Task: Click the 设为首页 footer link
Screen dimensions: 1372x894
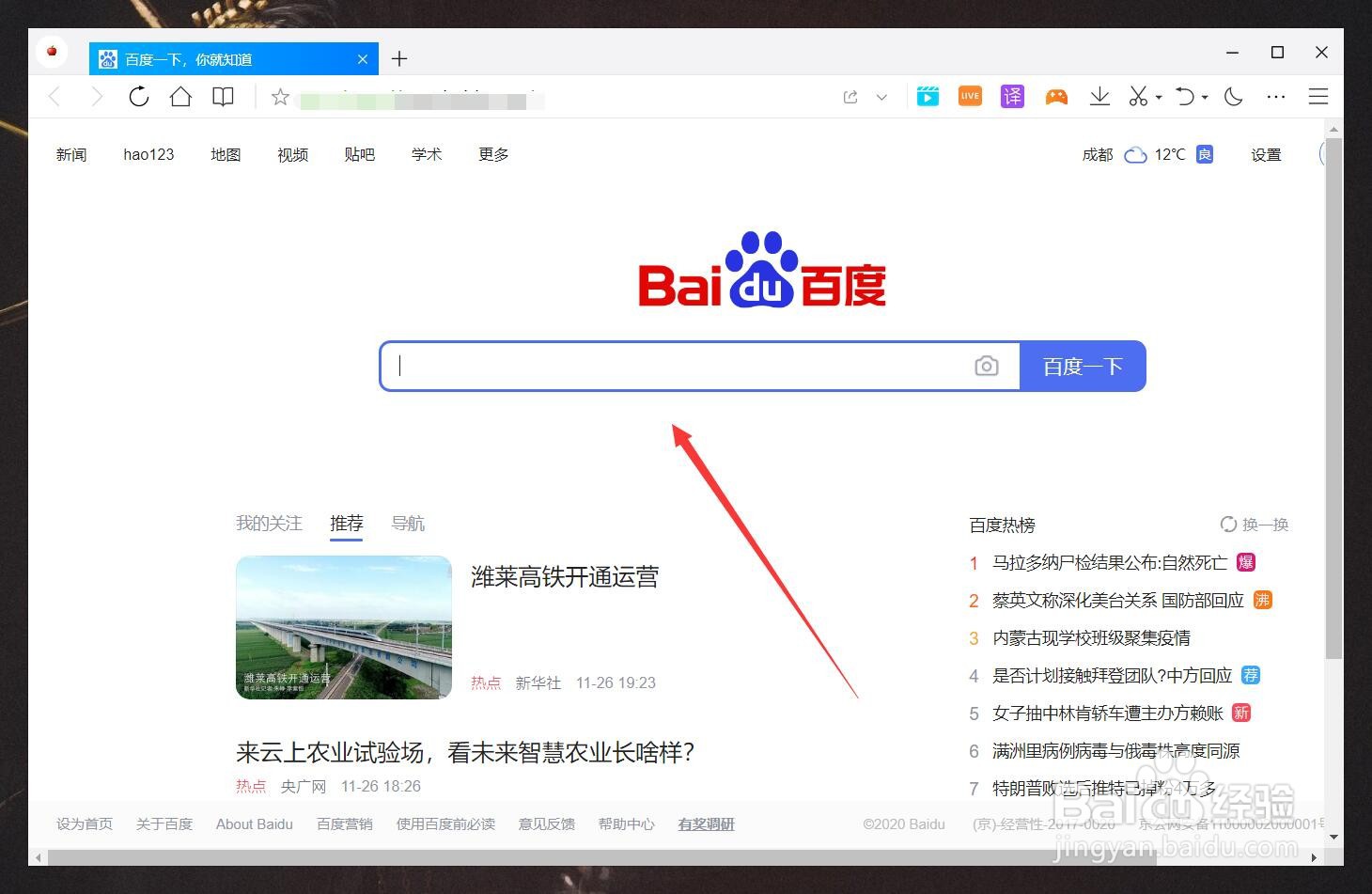Action: 85,823
